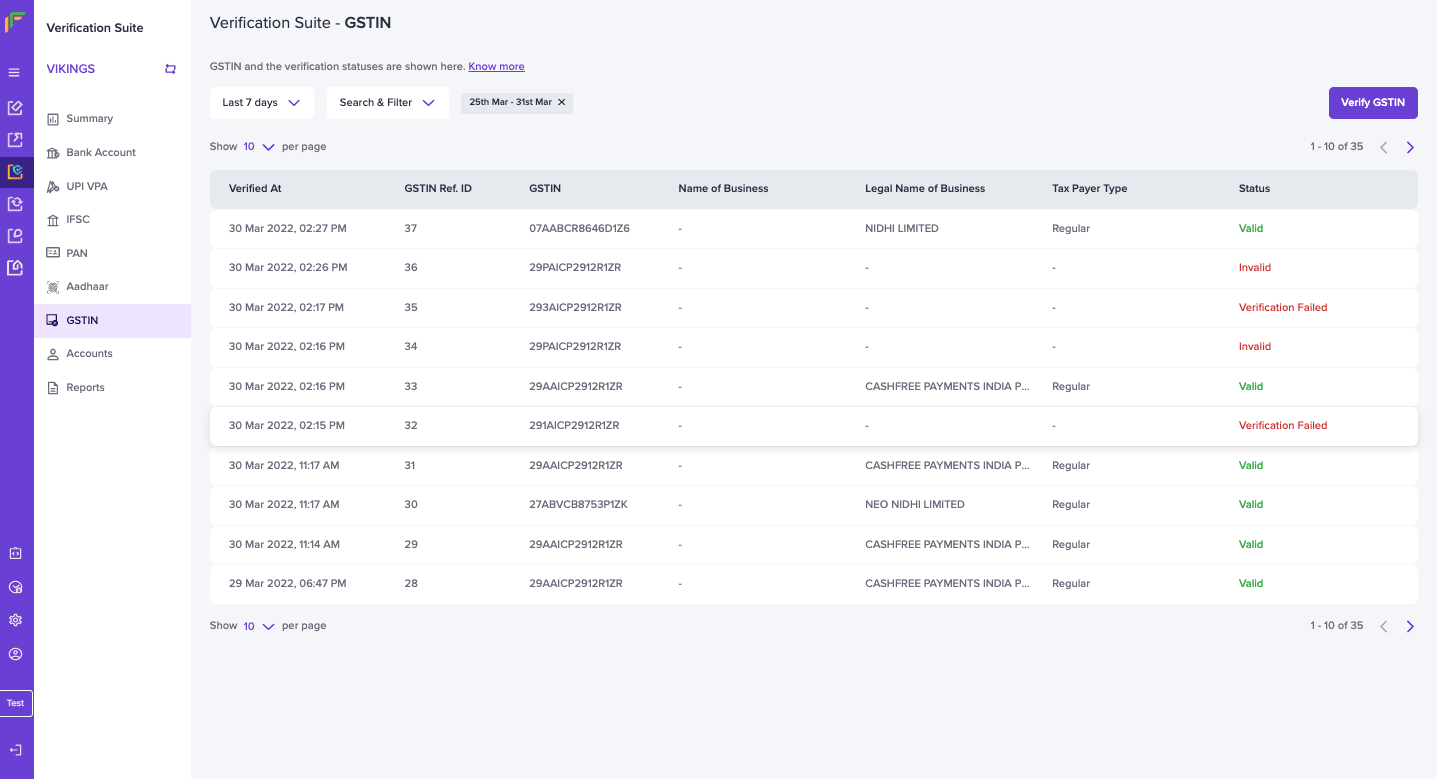Click the Status column header
The width and height of the screenshot is (1437, 779).
click(1254, 188)
